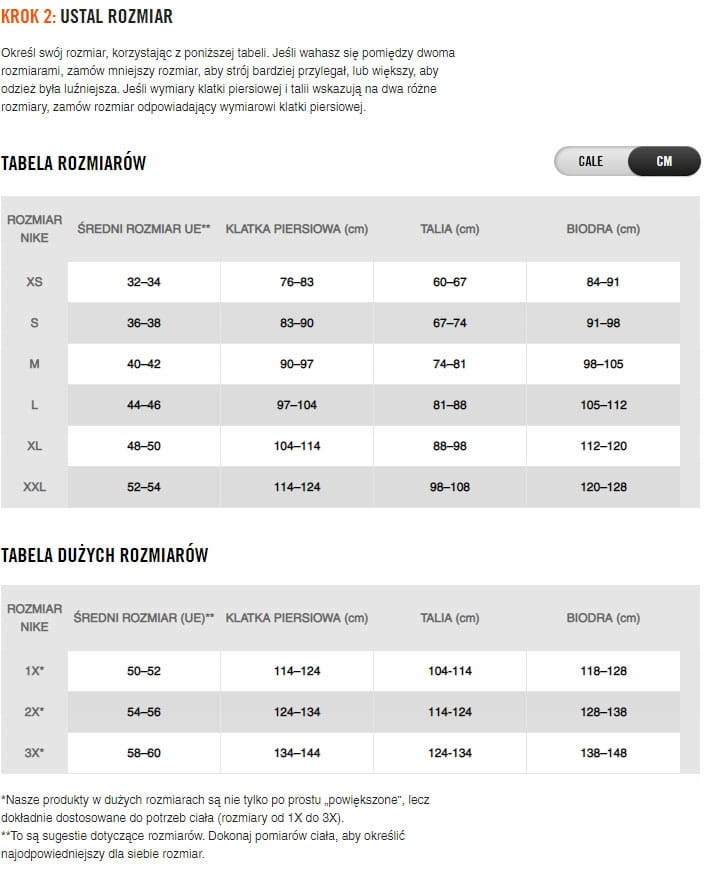The image size is (708, 869).
Task: Click the 84–91 hips measurement cell
Action: click(603, 282)
